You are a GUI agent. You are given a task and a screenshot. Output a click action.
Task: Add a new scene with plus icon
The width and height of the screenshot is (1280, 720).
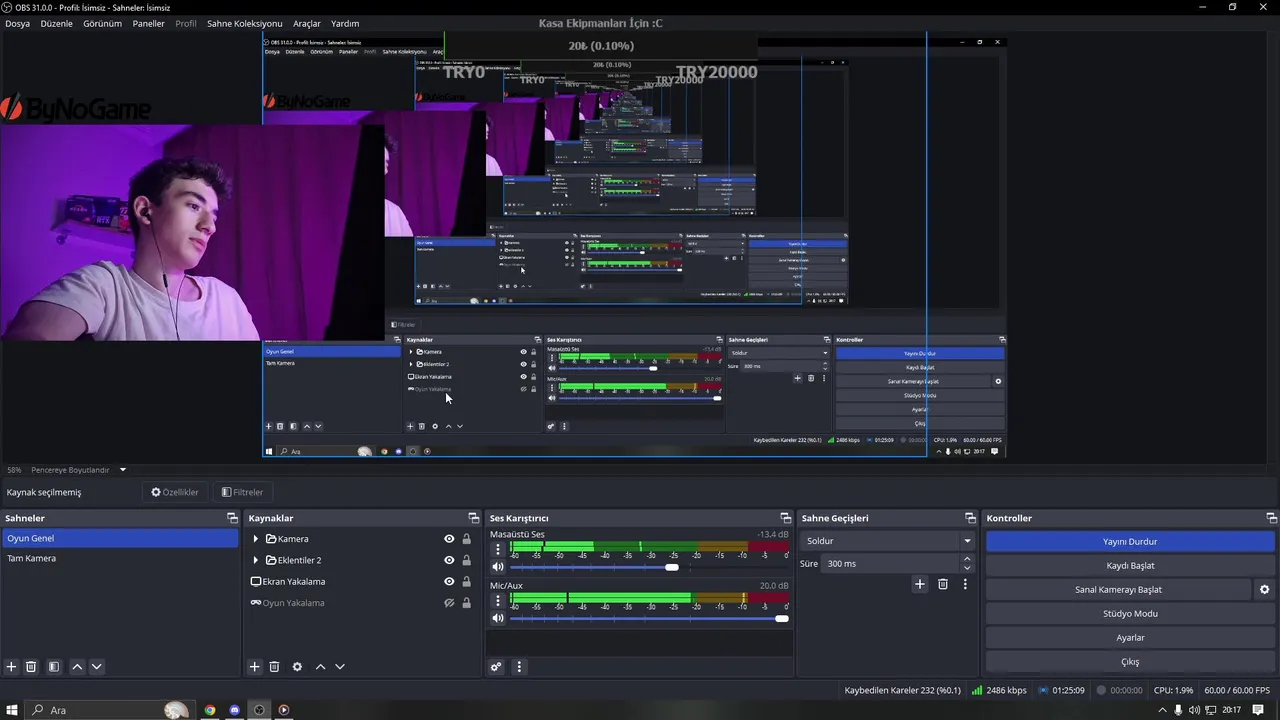[x=11, y=667]
